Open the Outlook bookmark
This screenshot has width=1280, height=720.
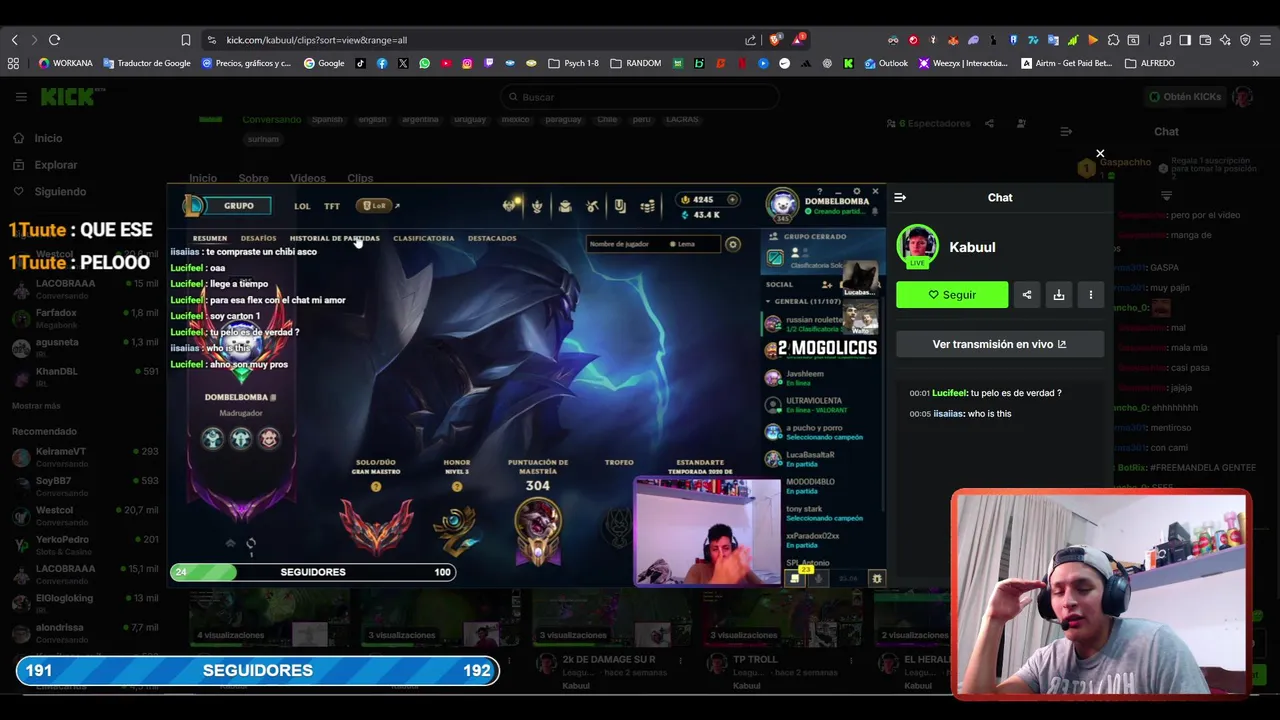[886, 63]
